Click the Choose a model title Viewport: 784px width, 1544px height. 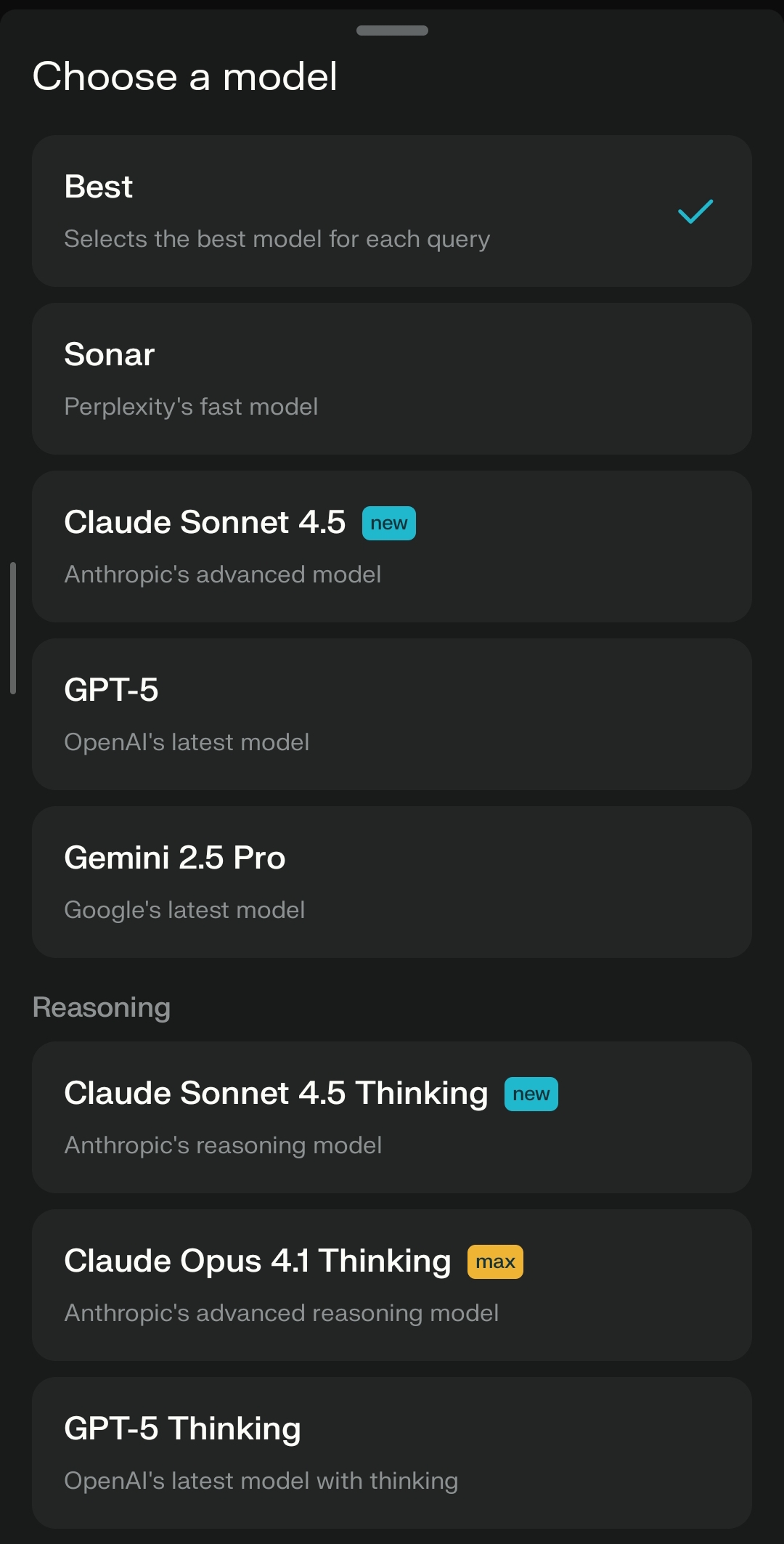(x=185, y=77)
